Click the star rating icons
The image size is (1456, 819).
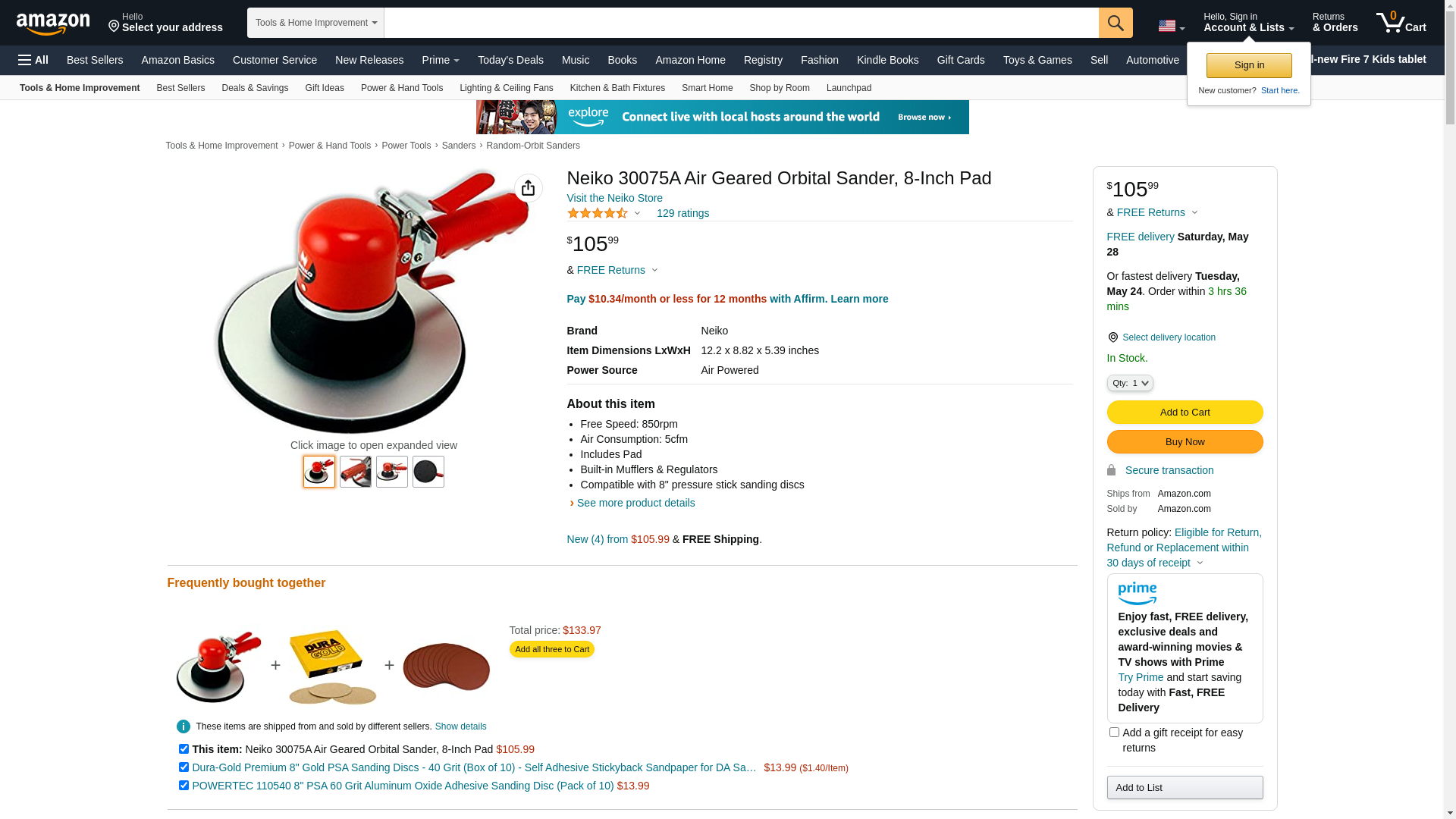tap(598, 213)
